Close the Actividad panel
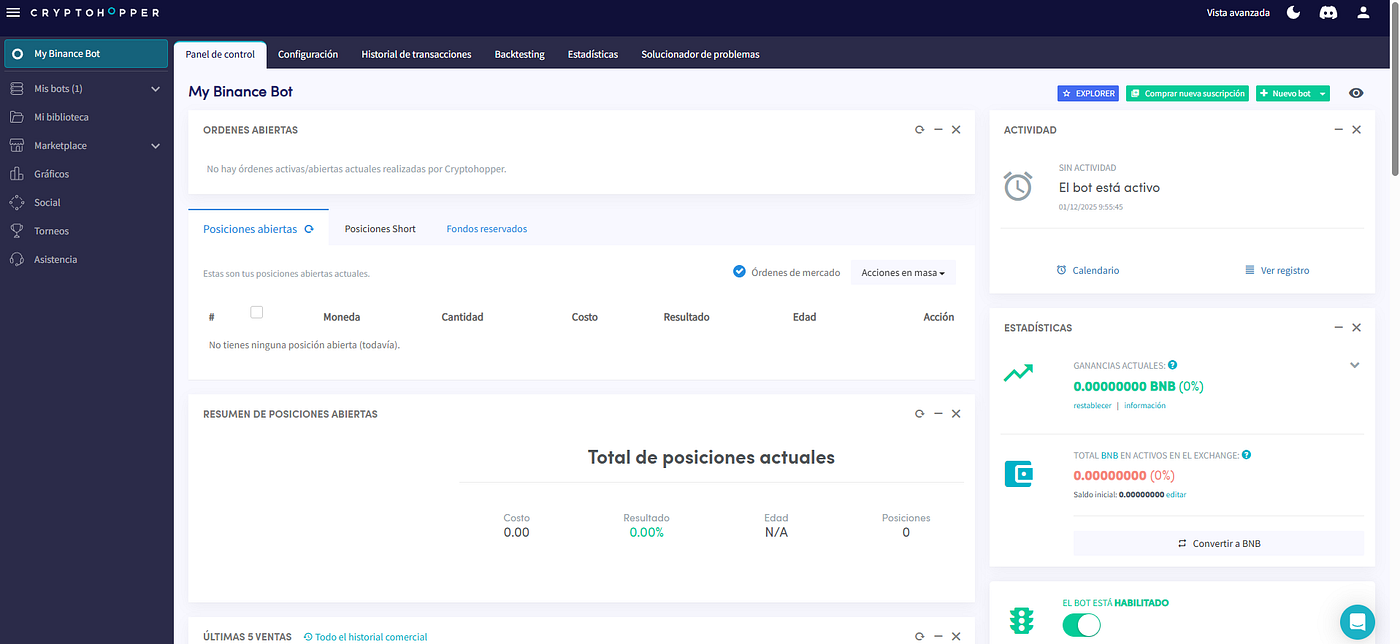Image resolution: width=1400 pixels, height=644 pixels. tap(1356, 130)
